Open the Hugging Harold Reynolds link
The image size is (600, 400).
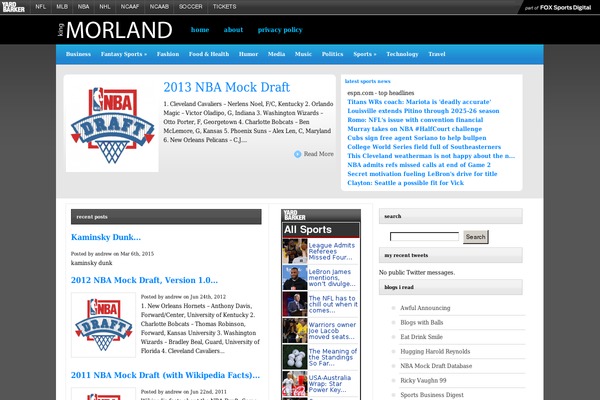435,351
